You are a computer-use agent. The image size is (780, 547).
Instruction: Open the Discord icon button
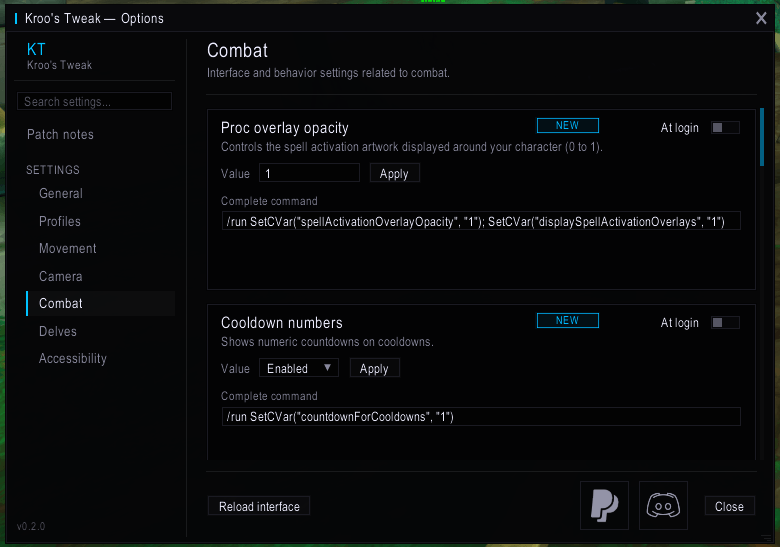[663, 506]
